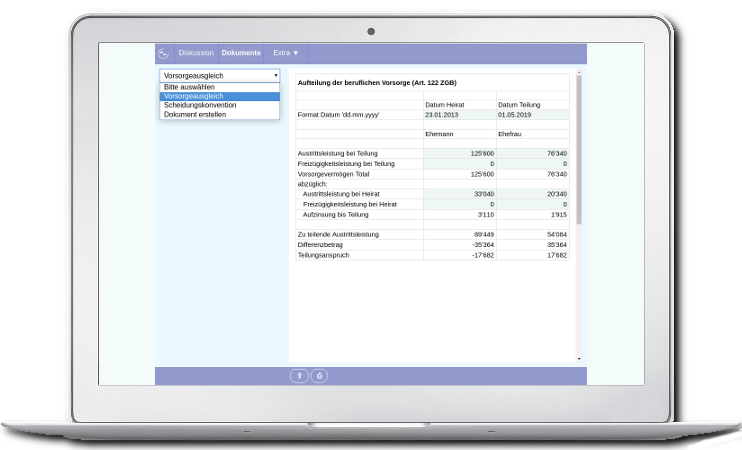Edit the Datum Teilung field 01.05.2019
Image resolution: width=742 pixels, height=450 pixels.
[x=532, y=114]
